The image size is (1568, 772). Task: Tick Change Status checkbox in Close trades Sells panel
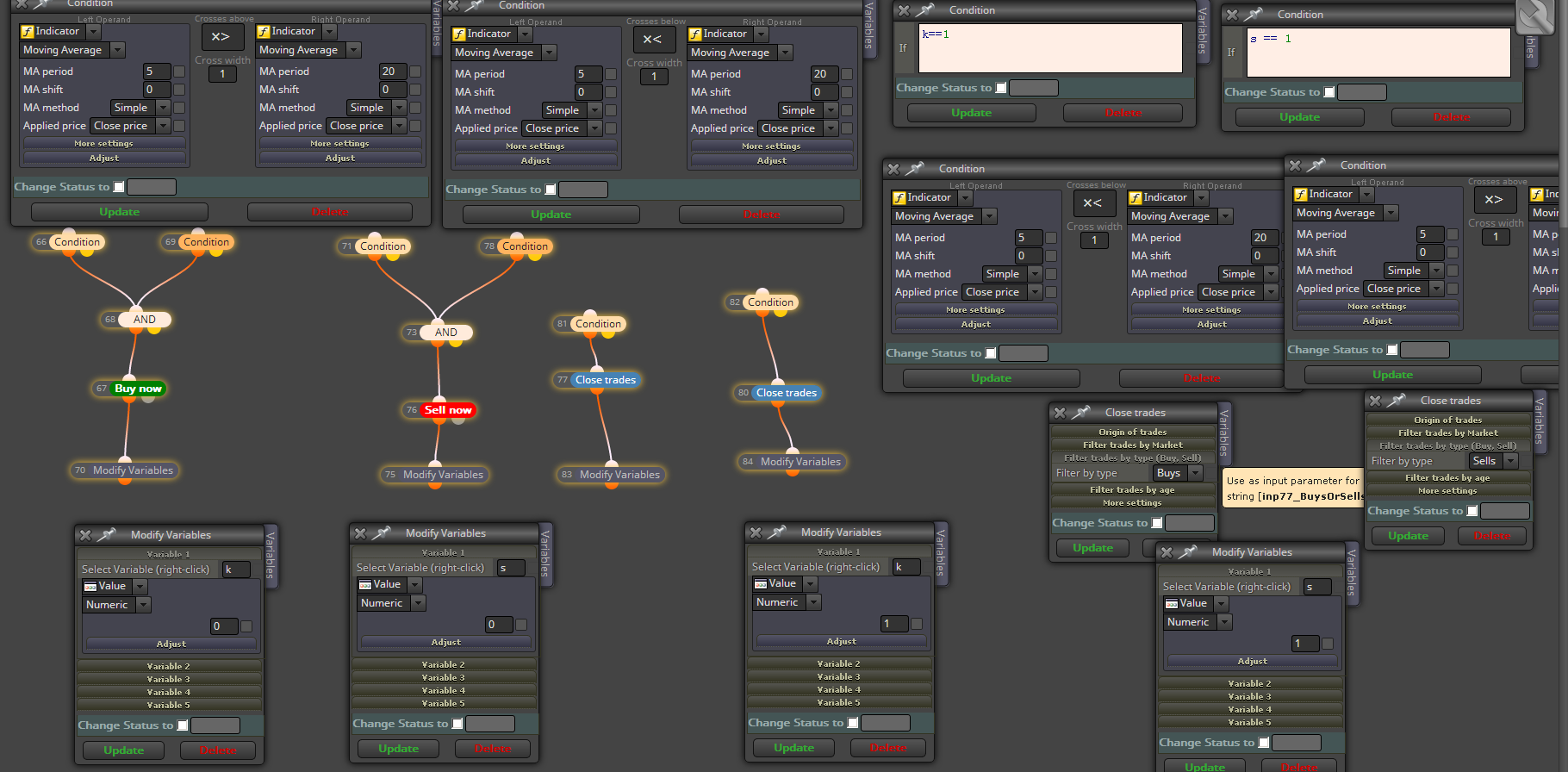click(1472, 511)
